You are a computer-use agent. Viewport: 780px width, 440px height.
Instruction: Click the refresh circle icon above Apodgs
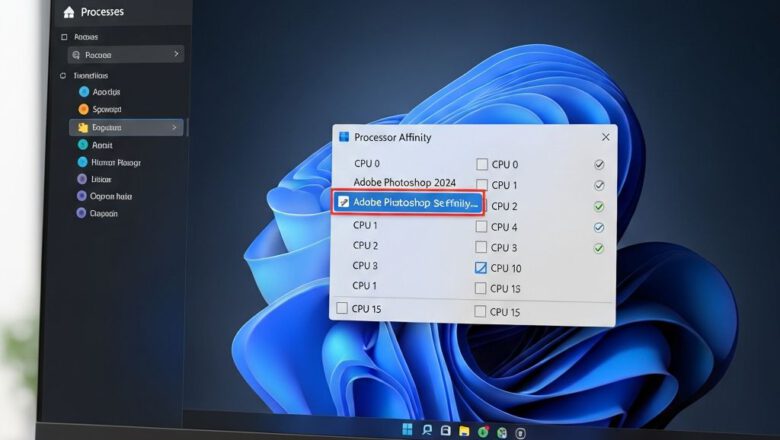pyautogui.click(x=63, y=76)
